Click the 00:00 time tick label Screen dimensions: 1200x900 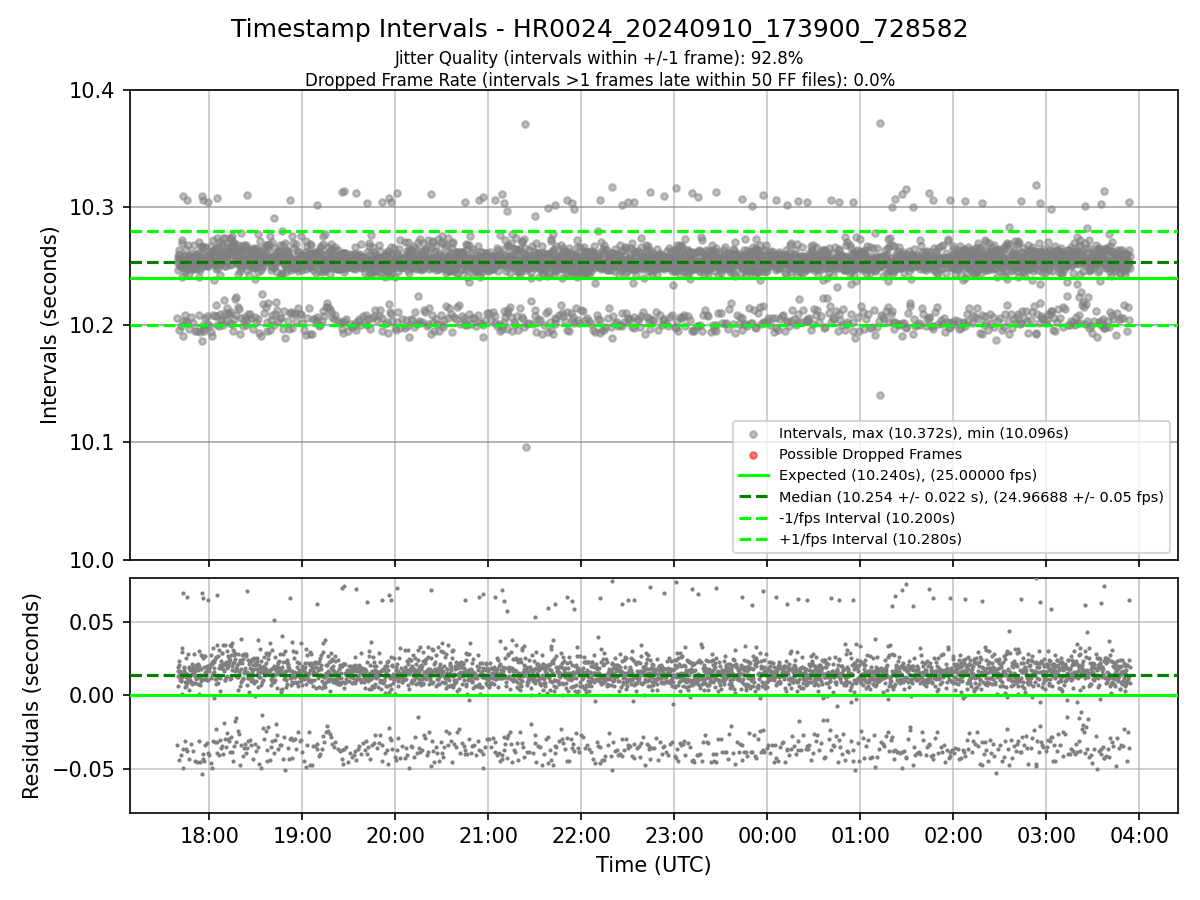pyautogui.click(x=767, y=834)
